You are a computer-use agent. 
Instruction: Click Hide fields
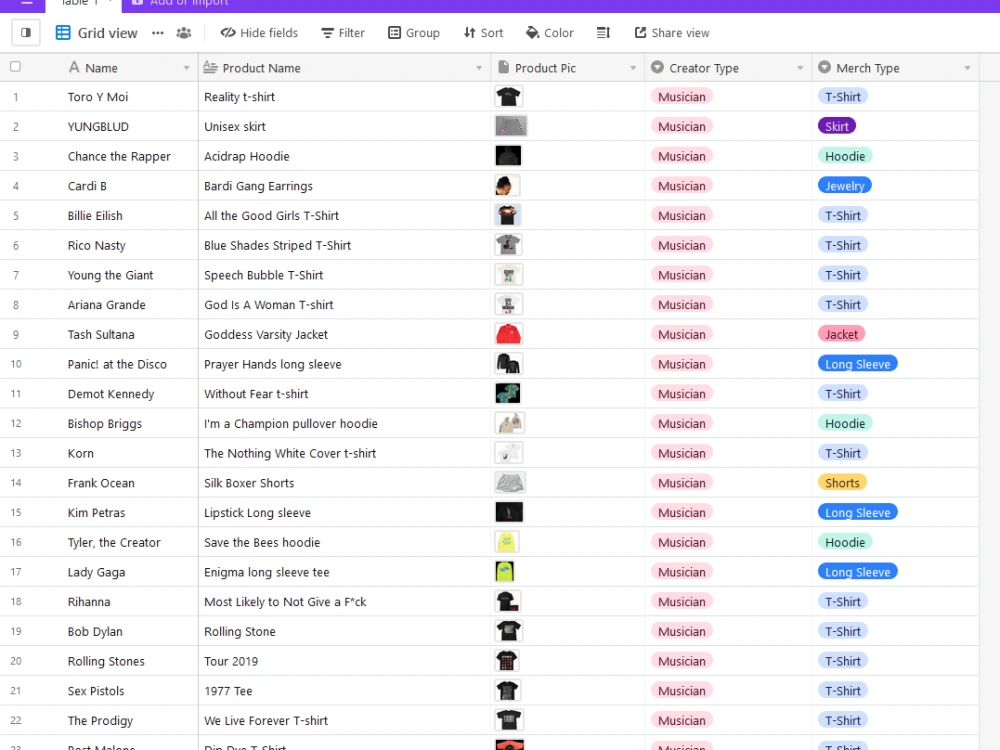pyautogui.click(x=259, y=33)
